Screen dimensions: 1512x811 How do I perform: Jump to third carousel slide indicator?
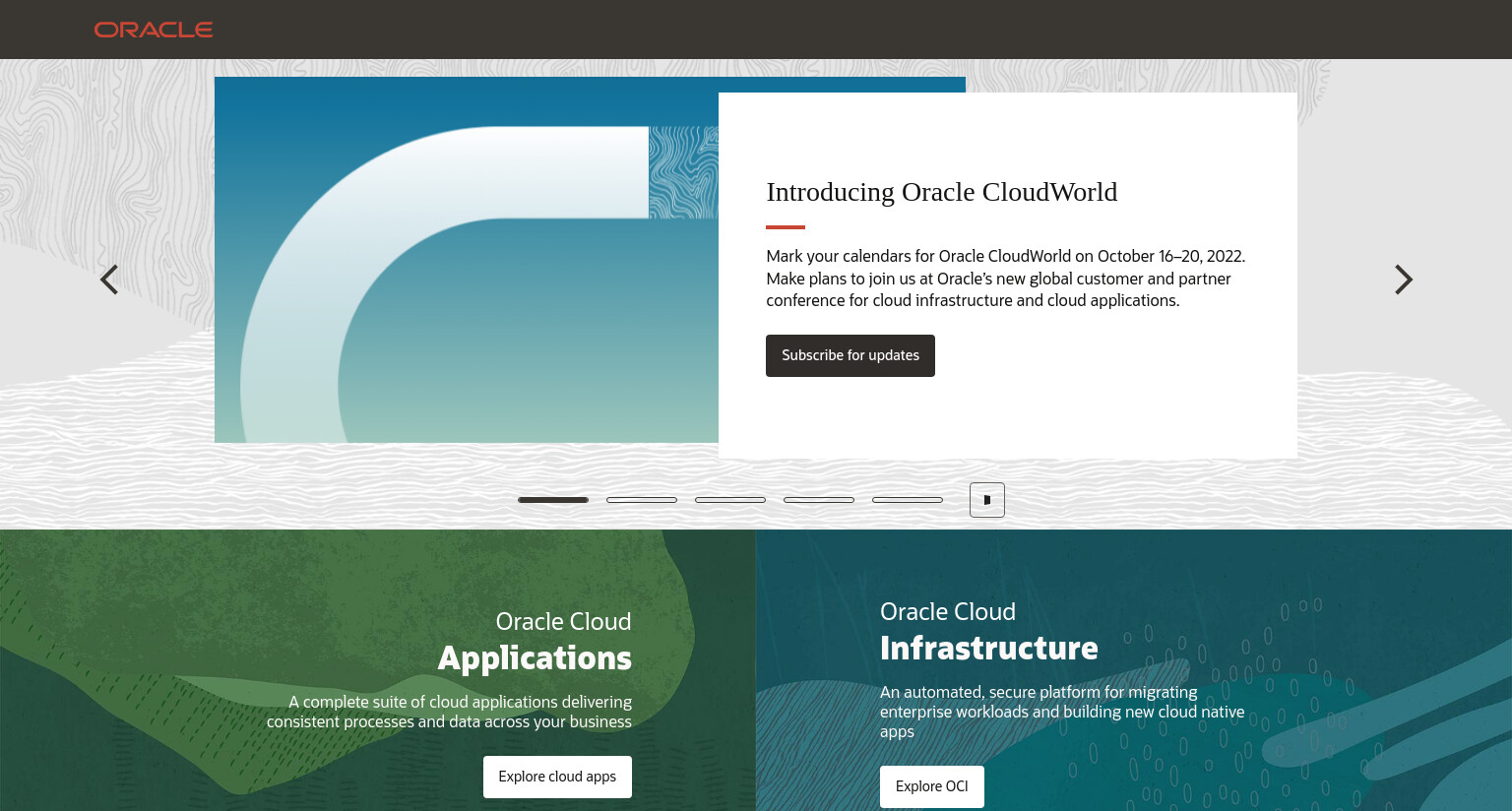pyautogui.click(x=730, y=500)
